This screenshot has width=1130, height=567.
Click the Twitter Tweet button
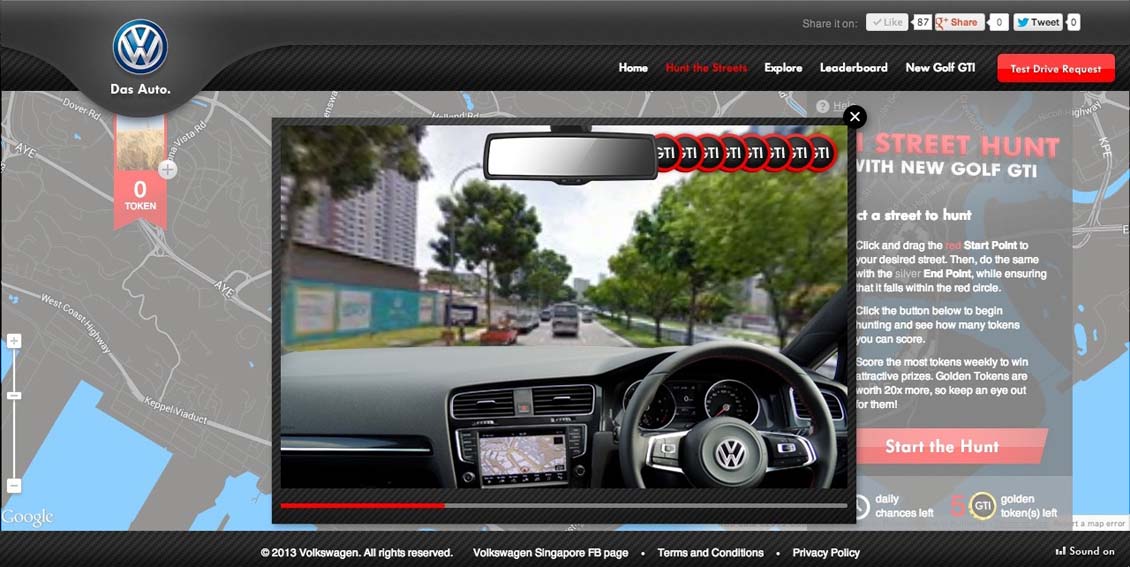click(x=1038, y=22)
